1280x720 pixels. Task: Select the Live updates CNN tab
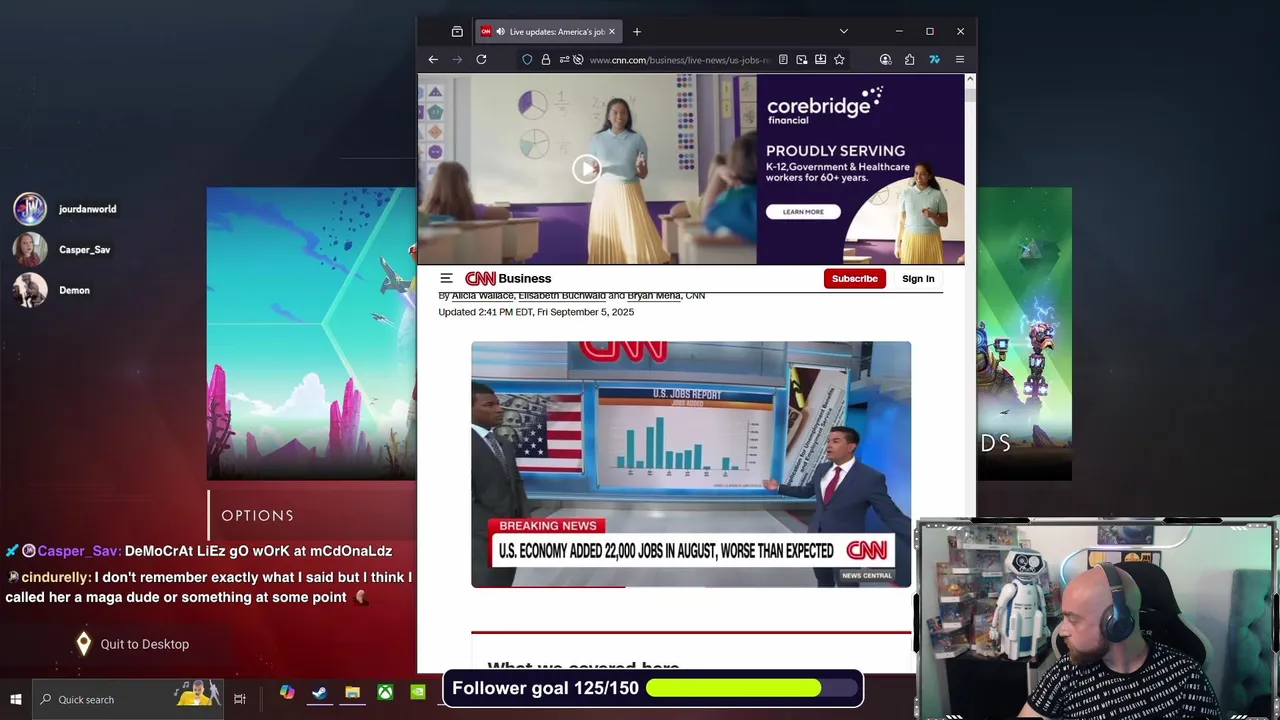[548, 32]
